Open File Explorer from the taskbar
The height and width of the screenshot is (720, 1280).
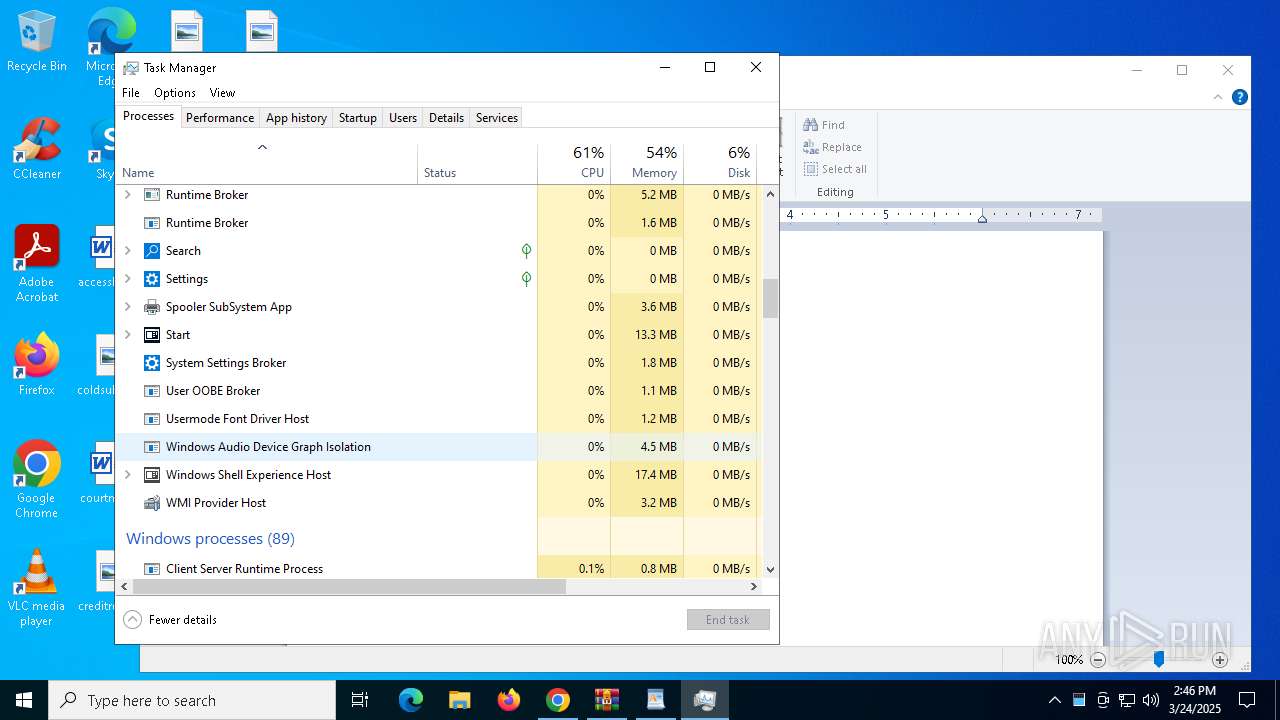click(460, 700)
